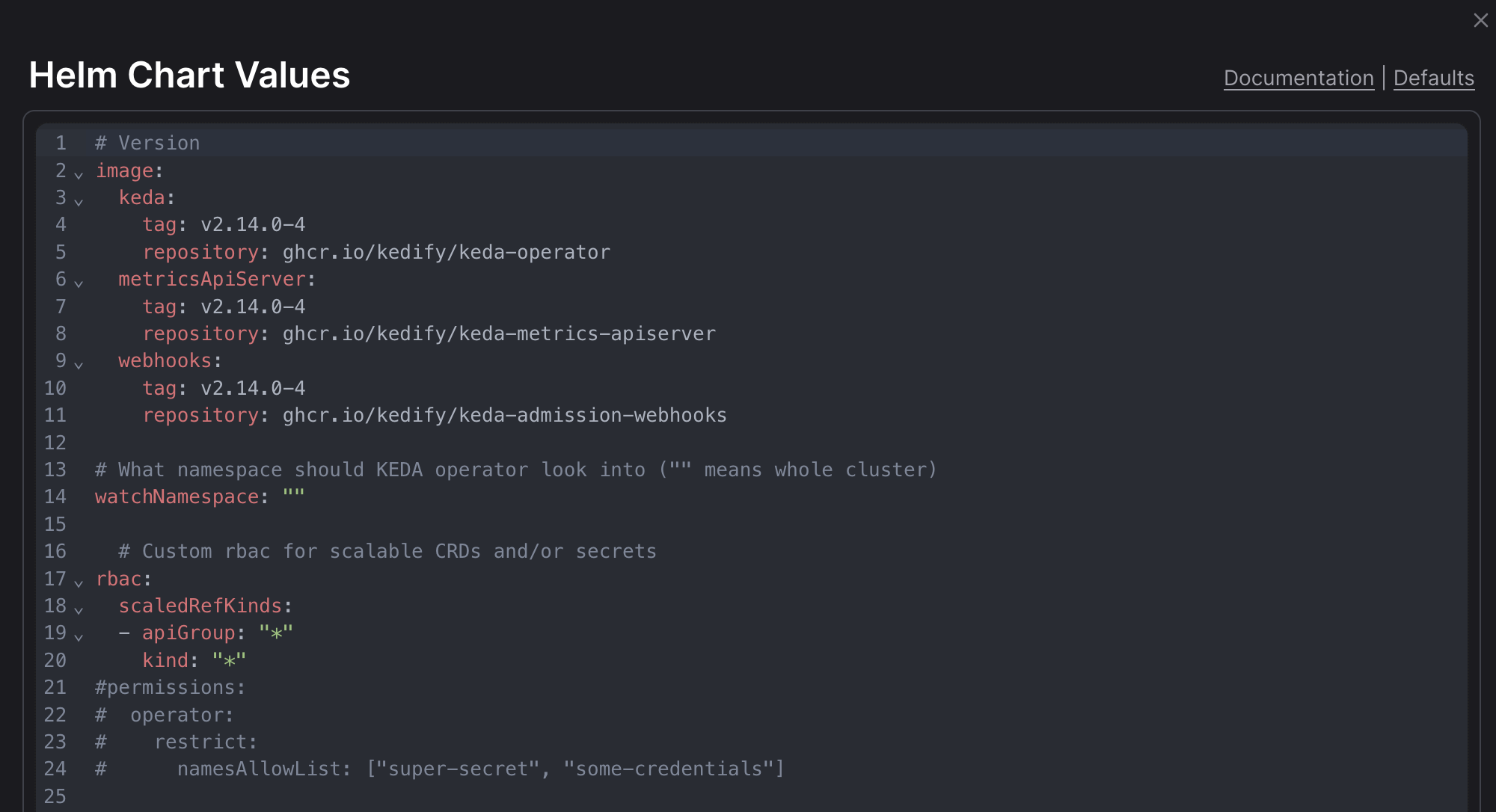Collapse the rbac block fold arrow

click(x=79, y=582)
